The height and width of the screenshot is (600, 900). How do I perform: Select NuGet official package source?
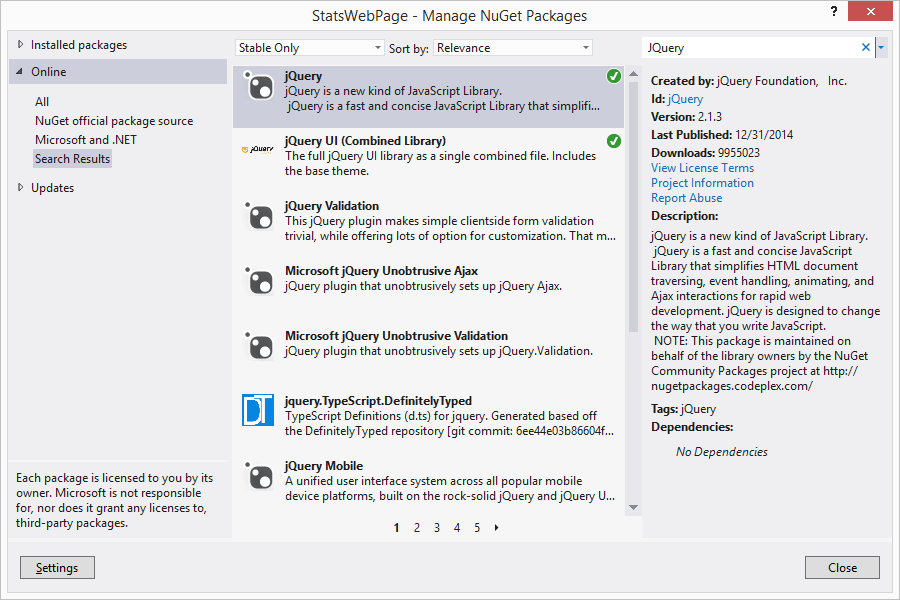pos(114,121)
